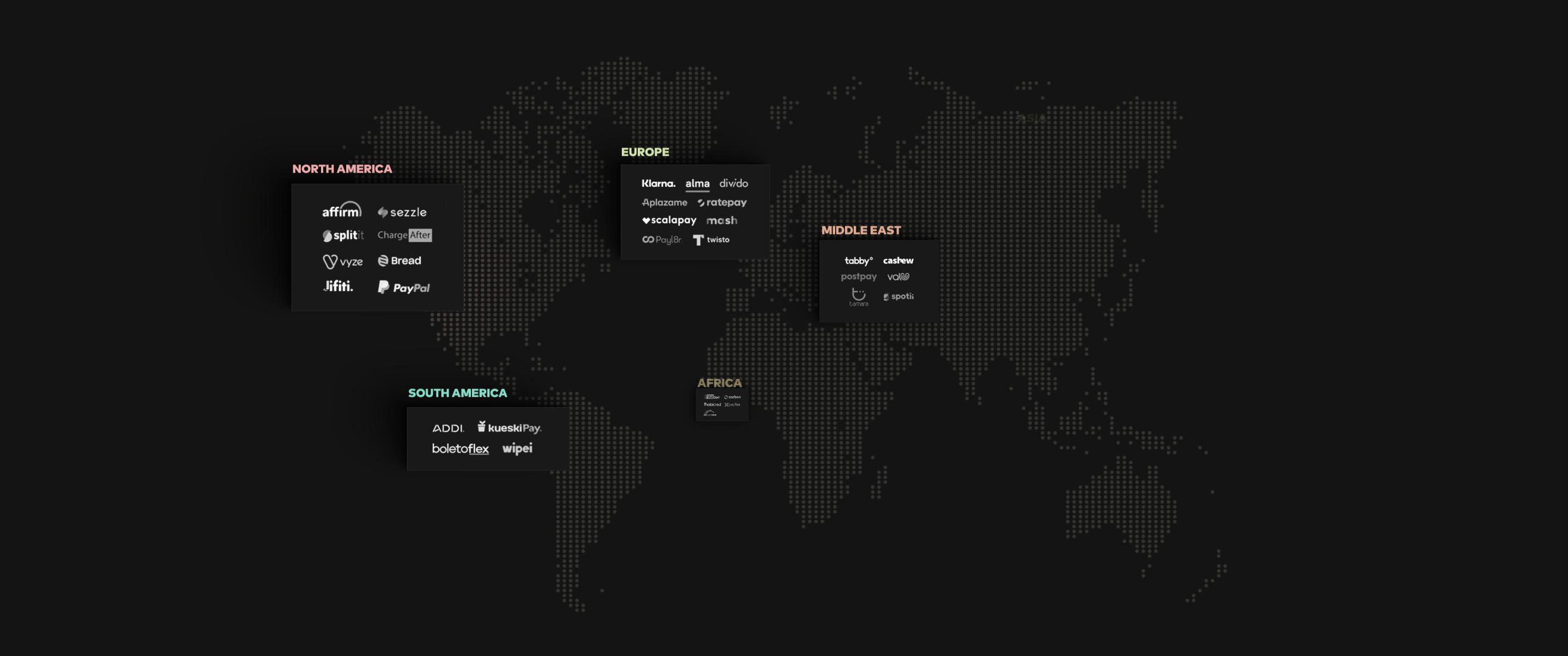Image resolution: width=1568 pixels, height=656 pixels.
Task: Click the kueskiPay logo
Action: (x=509, y=427)
